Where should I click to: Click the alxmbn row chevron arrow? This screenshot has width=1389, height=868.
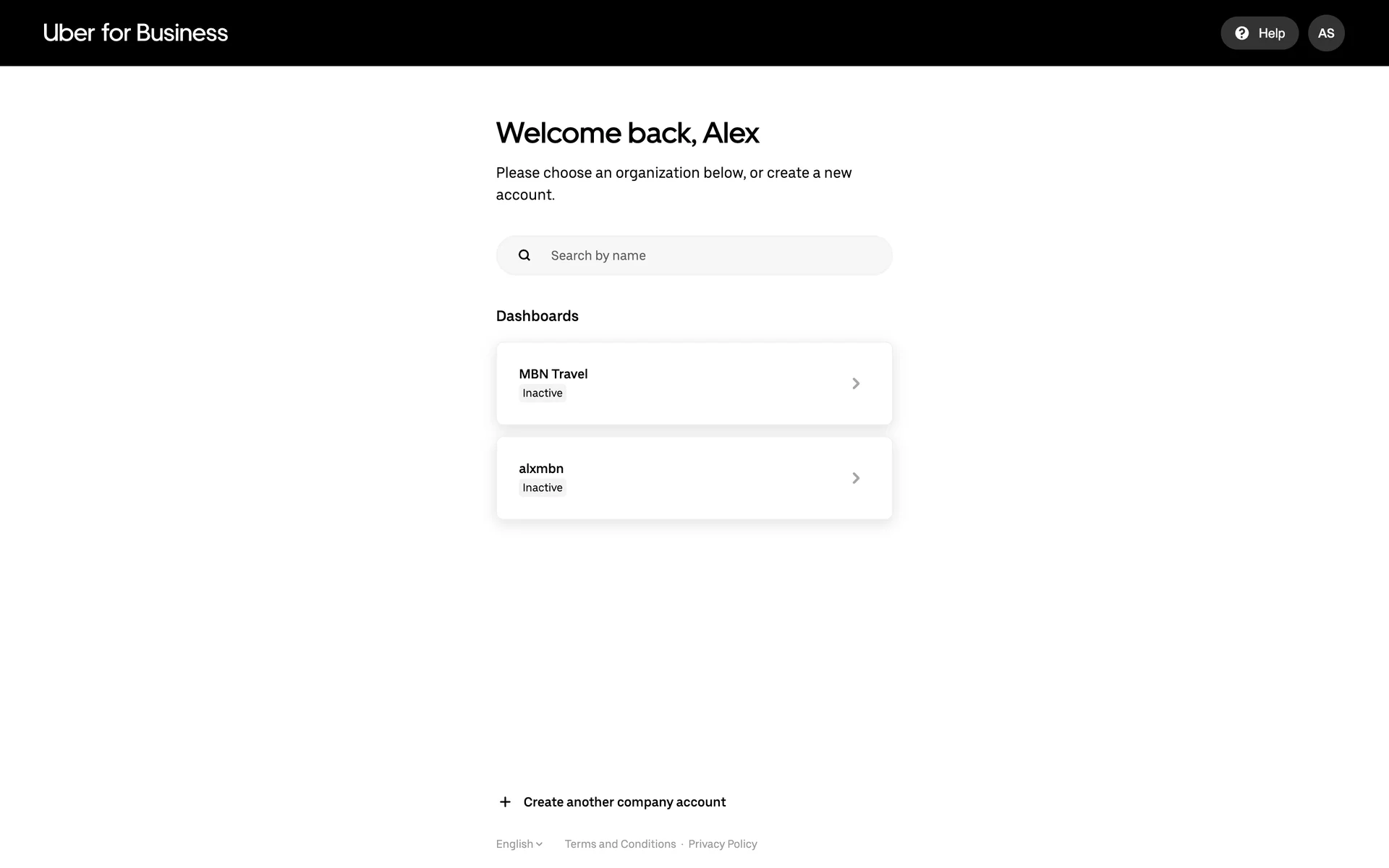pyautogui.click(x=856, y=478)
